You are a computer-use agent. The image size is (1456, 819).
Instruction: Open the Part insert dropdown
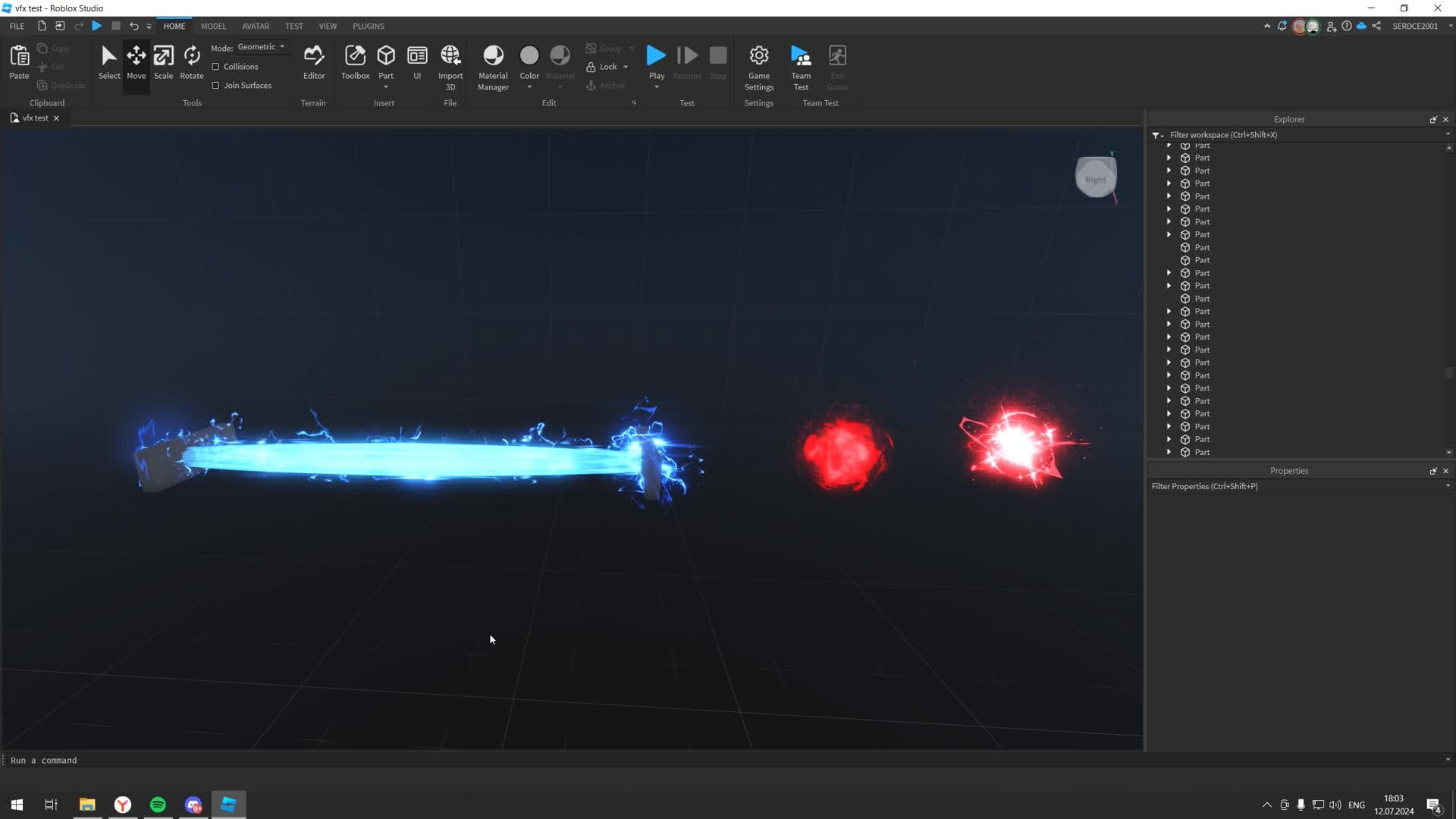point(387,85)
